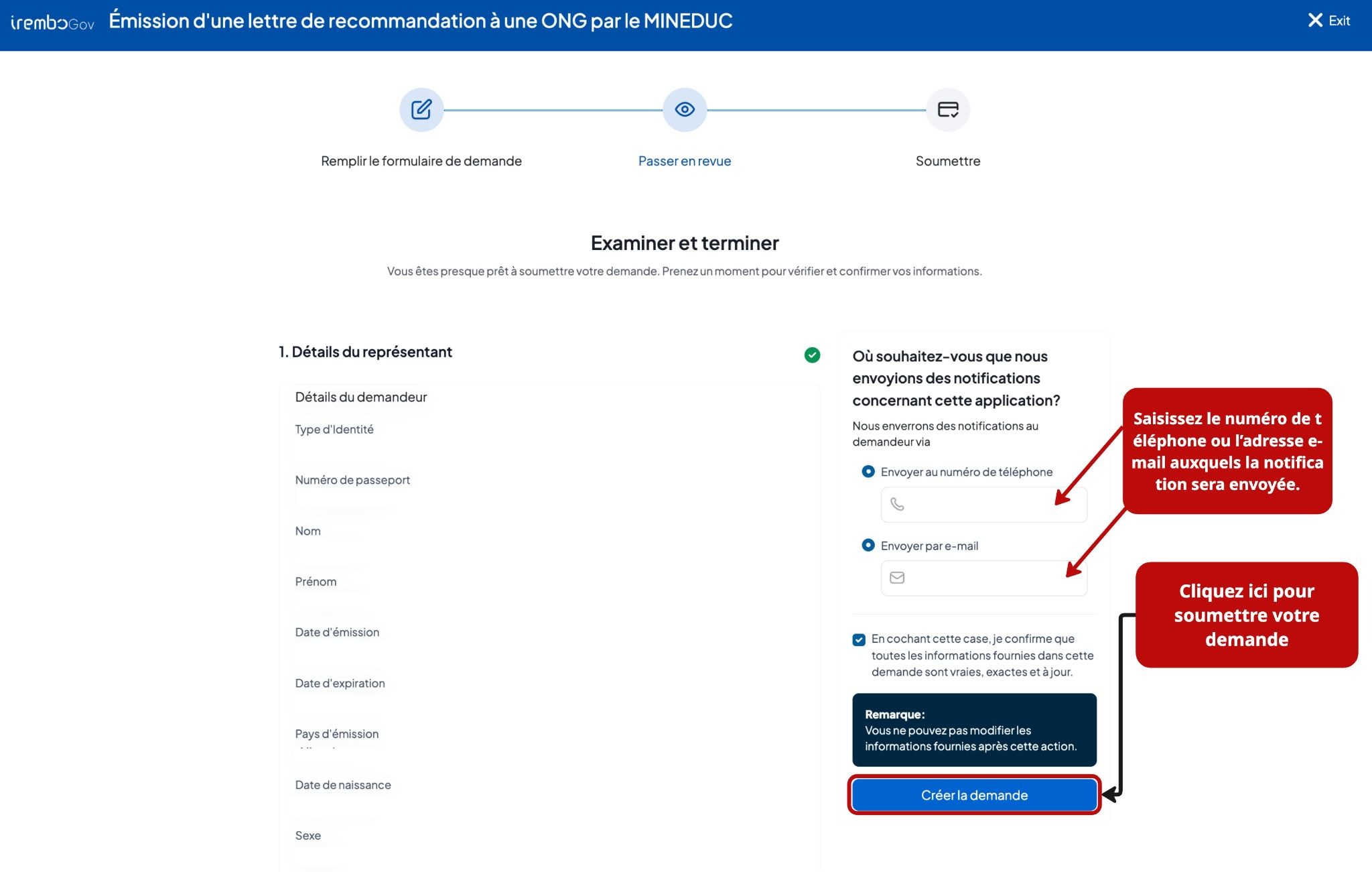Click the envelope icon in the email field
Screen dimensions: 1372x872
coord(897,578)
